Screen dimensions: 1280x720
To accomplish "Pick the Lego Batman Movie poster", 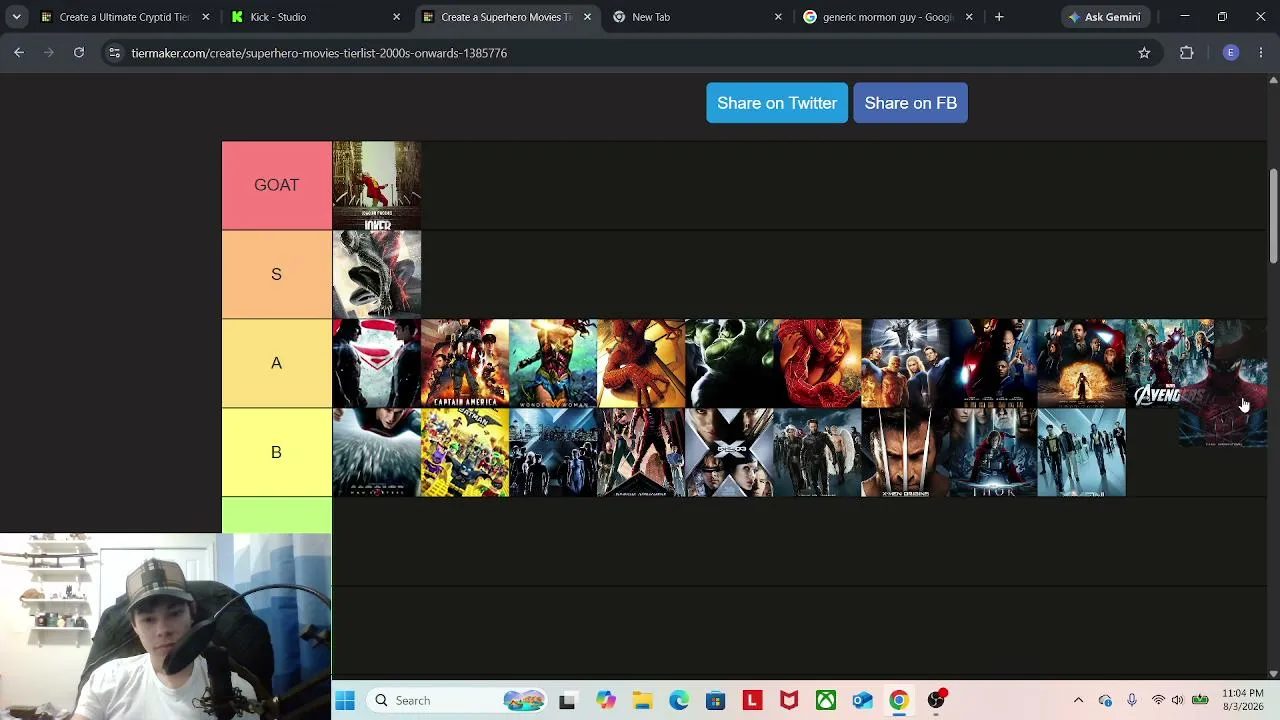I will coord(465,452).
